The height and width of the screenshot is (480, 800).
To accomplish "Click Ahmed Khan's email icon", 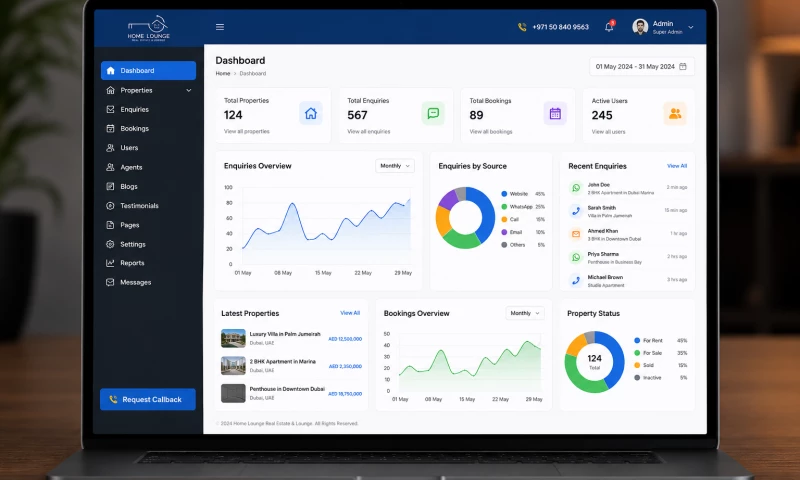I will coord(576,234).
